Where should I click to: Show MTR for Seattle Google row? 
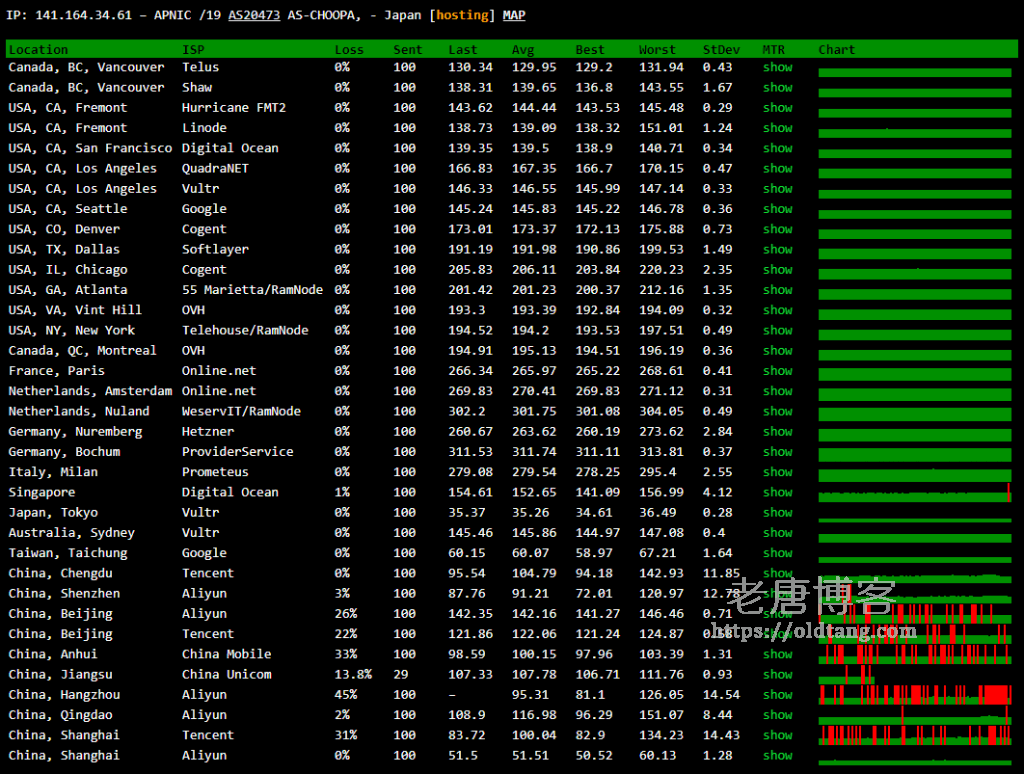777,209
